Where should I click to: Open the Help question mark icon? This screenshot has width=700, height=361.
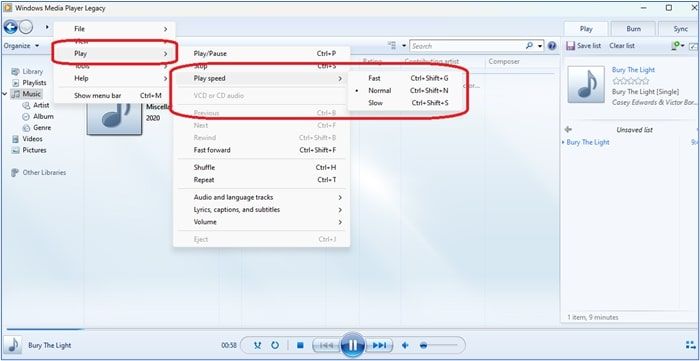pos(552,46)
